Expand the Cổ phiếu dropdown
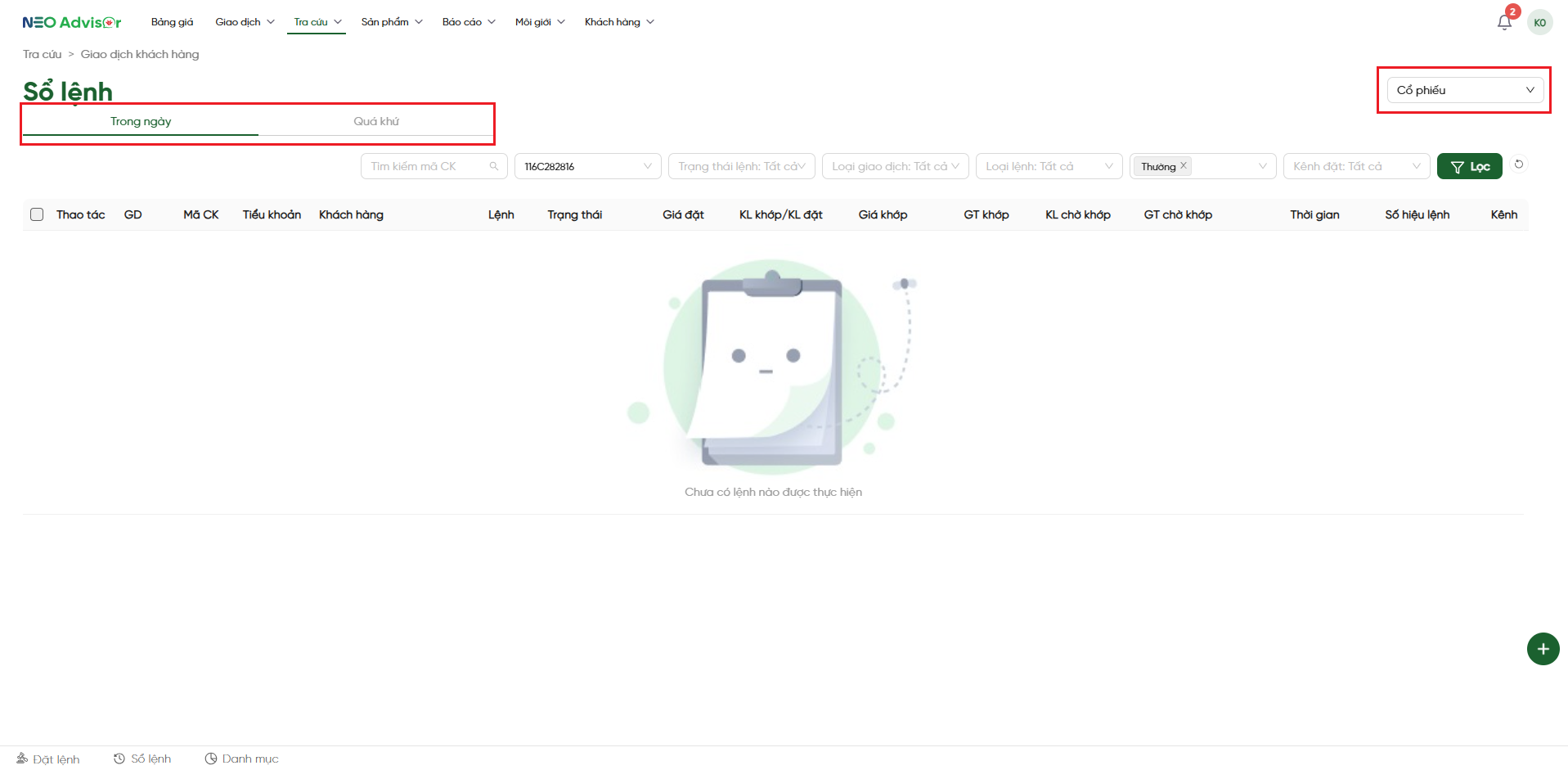Viewport: 1568px width, 770px height. pos(1464,90)
